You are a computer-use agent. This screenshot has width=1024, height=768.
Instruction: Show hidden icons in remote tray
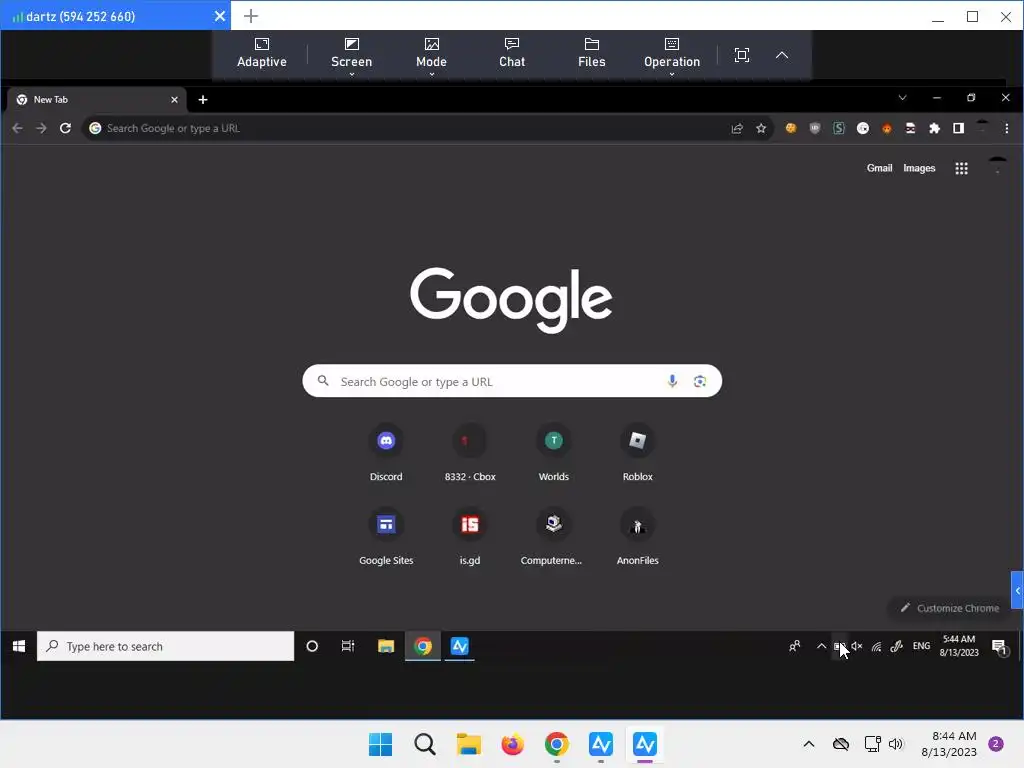pos(821,646)
